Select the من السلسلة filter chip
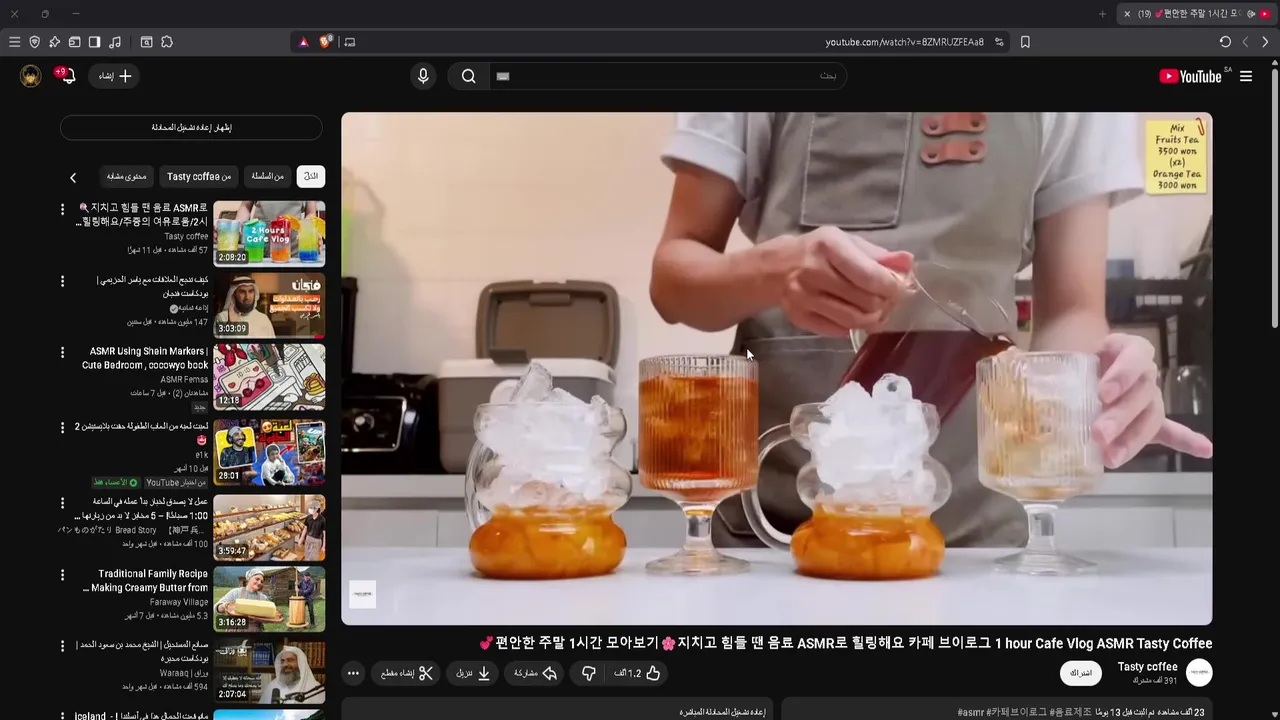1280x720 pixels. 267,176
